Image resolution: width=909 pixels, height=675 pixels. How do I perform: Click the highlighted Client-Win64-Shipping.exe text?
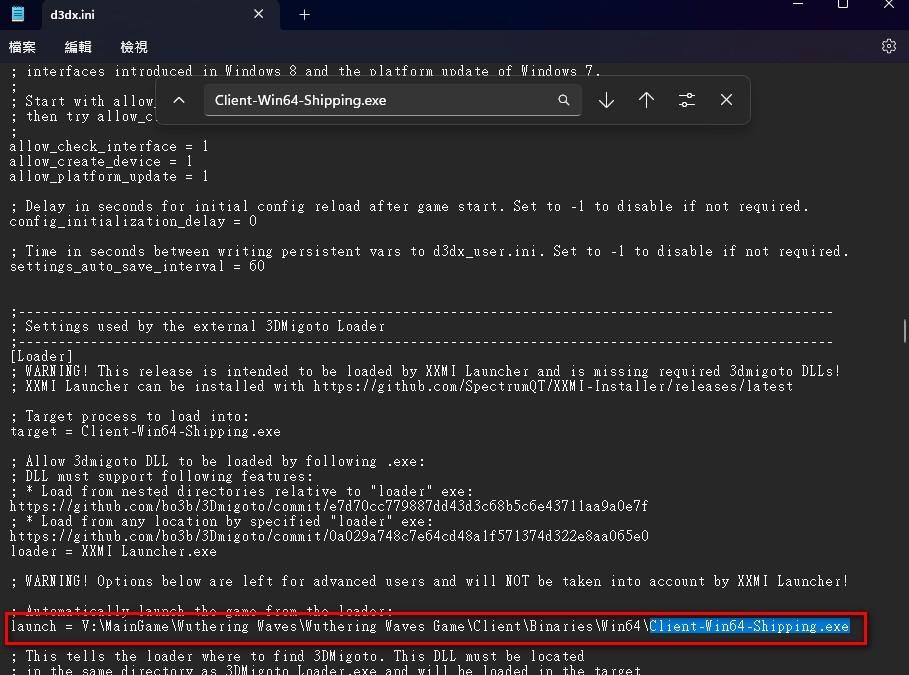coord(749,627)
